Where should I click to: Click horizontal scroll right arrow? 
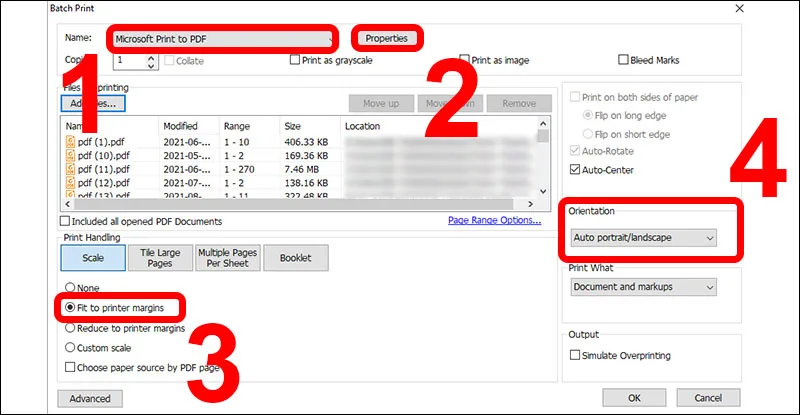tap(531, 204)
